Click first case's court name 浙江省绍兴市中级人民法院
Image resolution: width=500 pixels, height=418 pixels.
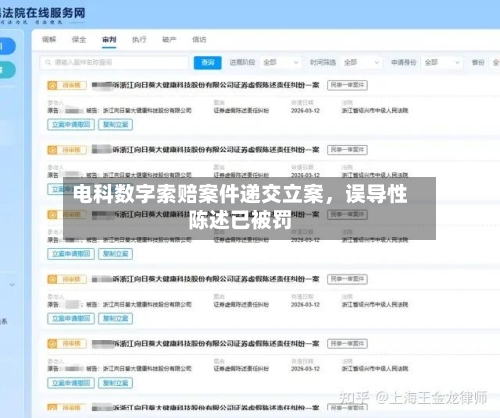[375, 111]
